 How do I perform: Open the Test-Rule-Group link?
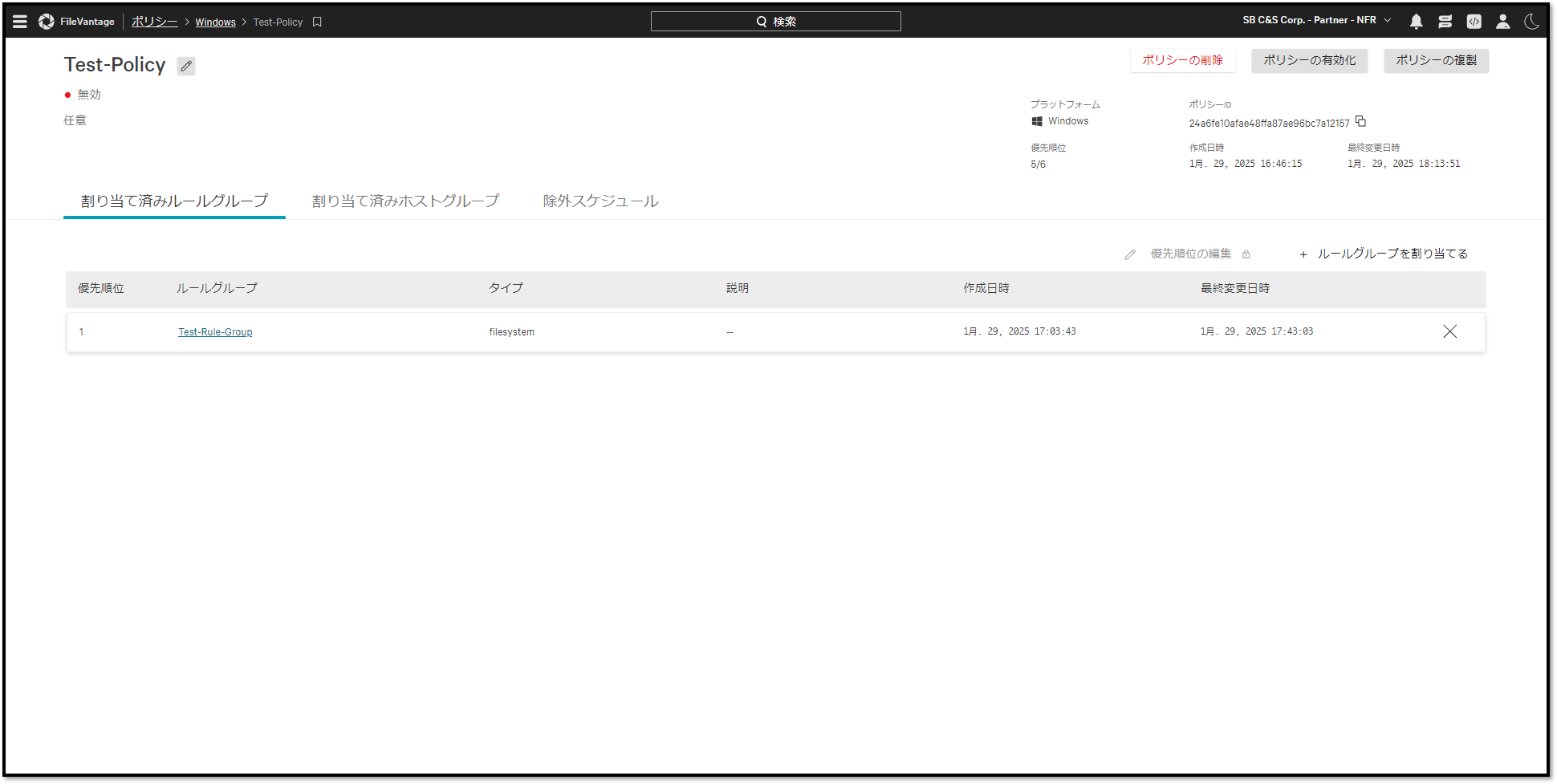(215, 332)
